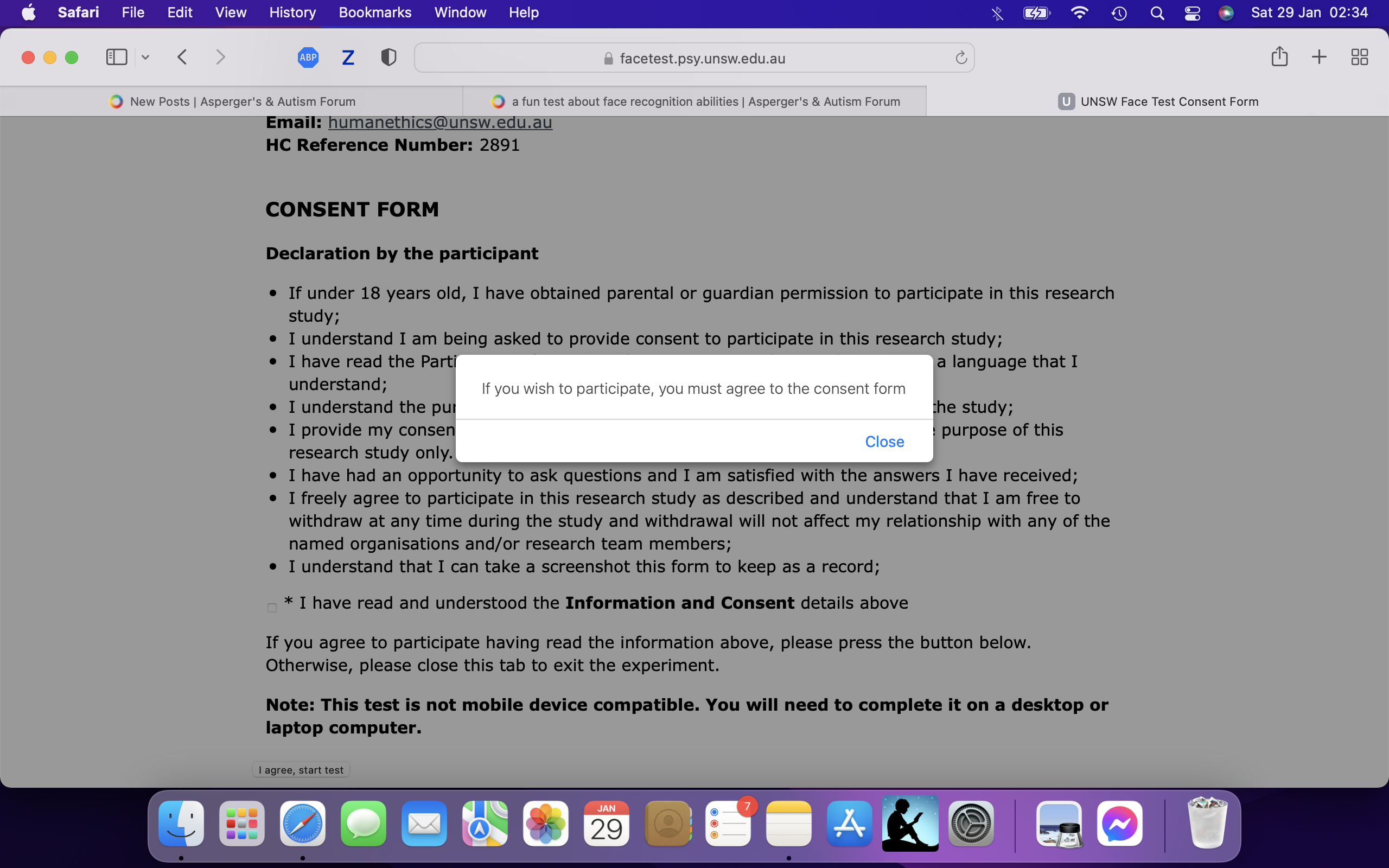1389x868 pixels.
Task: Click the HC Reference Number 2891 text
Action: [x=393, y=145]
